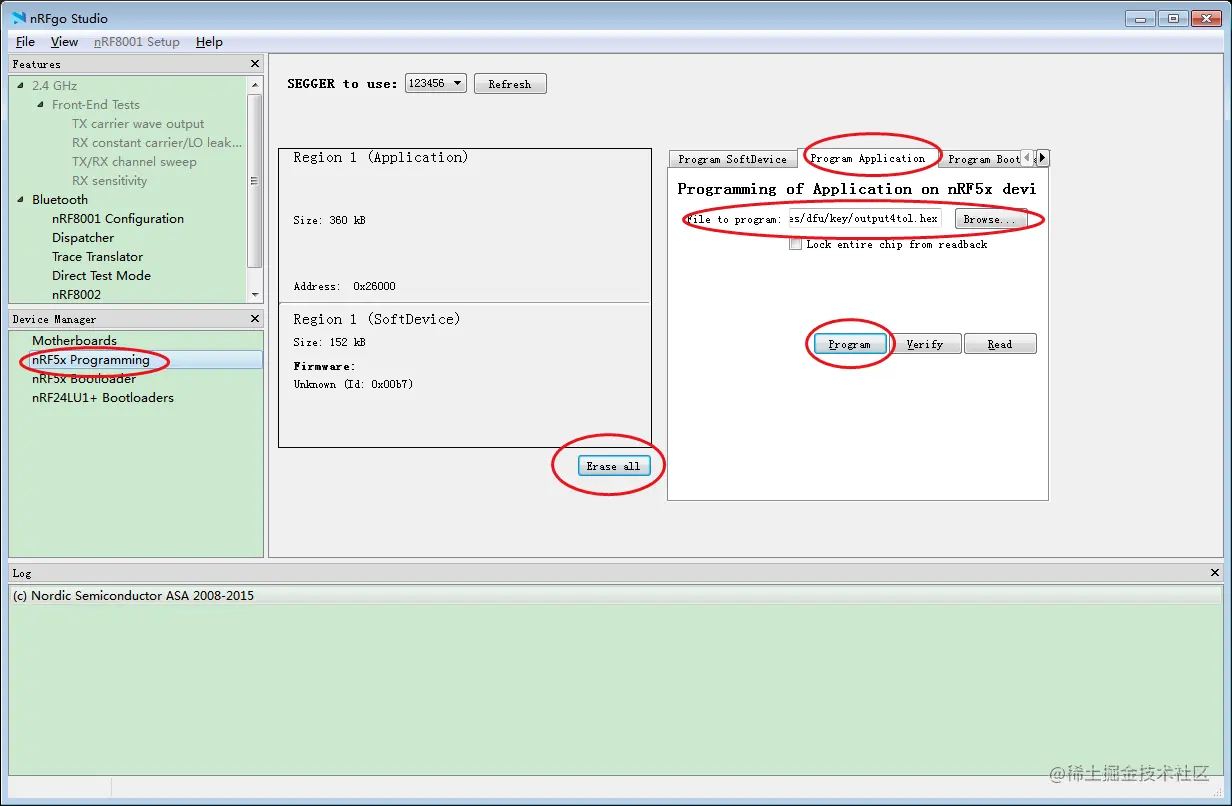
Task: Open Dispatcher in Features tree
Action: click(x=83, y=238)
